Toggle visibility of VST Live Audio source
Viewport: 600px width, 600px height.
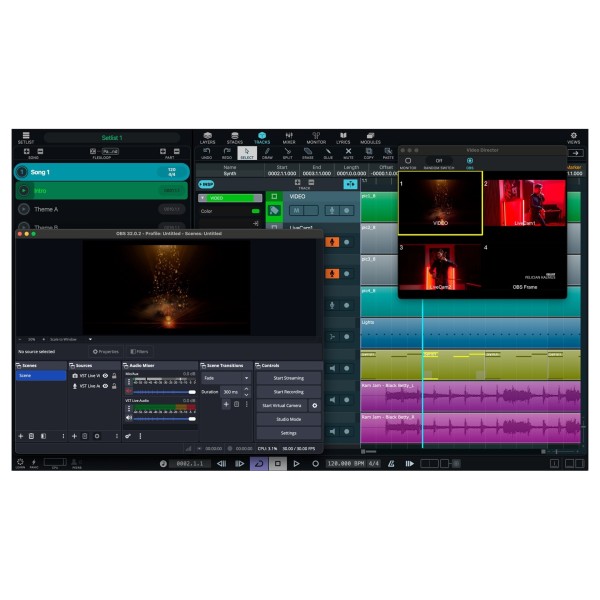(x=105, y=386)
